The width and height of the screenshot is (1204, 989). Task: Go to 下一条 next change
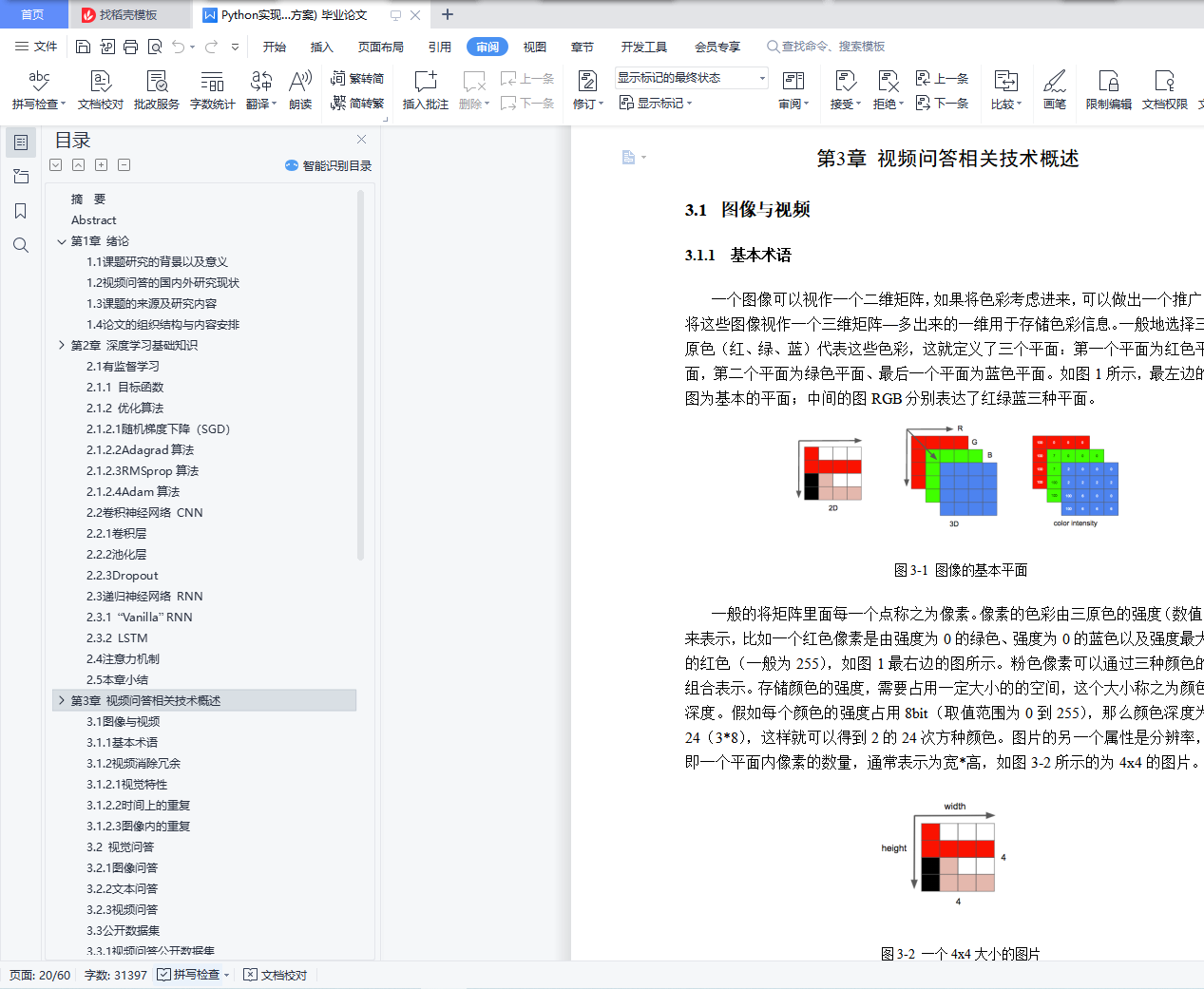coord(942,103)
